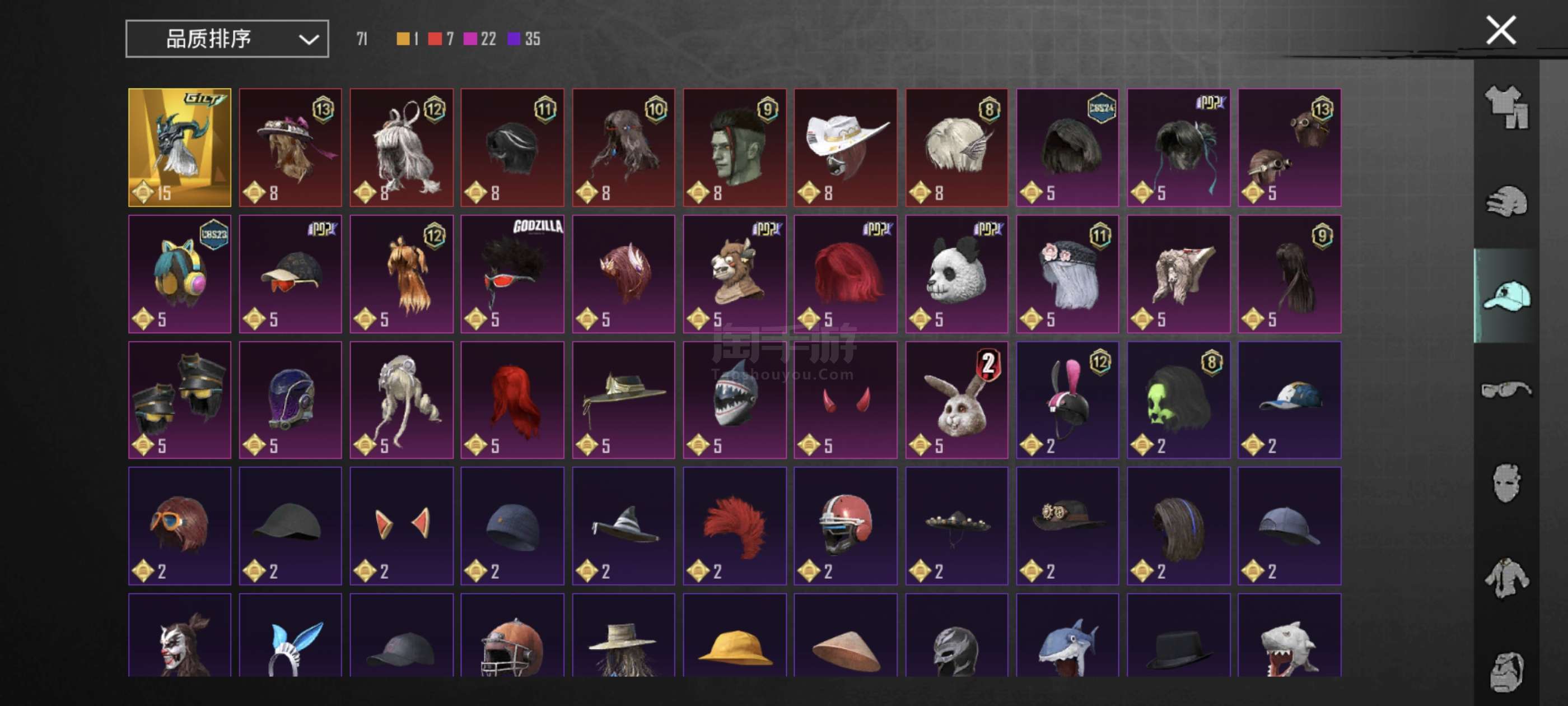Open the backpack category icon
Screen dimensions: 1568x706
(x=1506, y=672)
